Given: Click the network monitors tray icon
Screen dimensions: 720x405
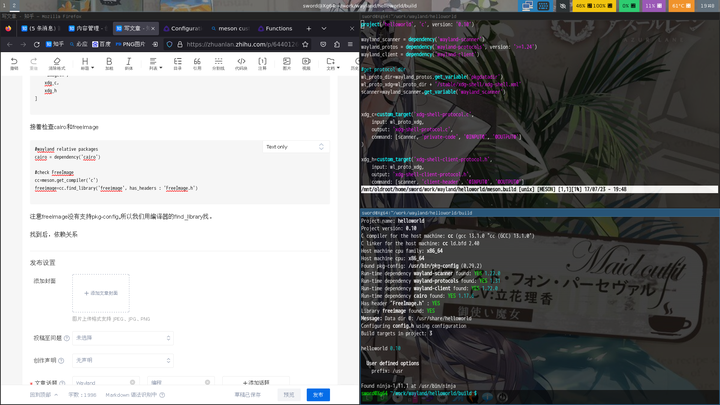Looking at the screenshot, I should pos(527,6).
